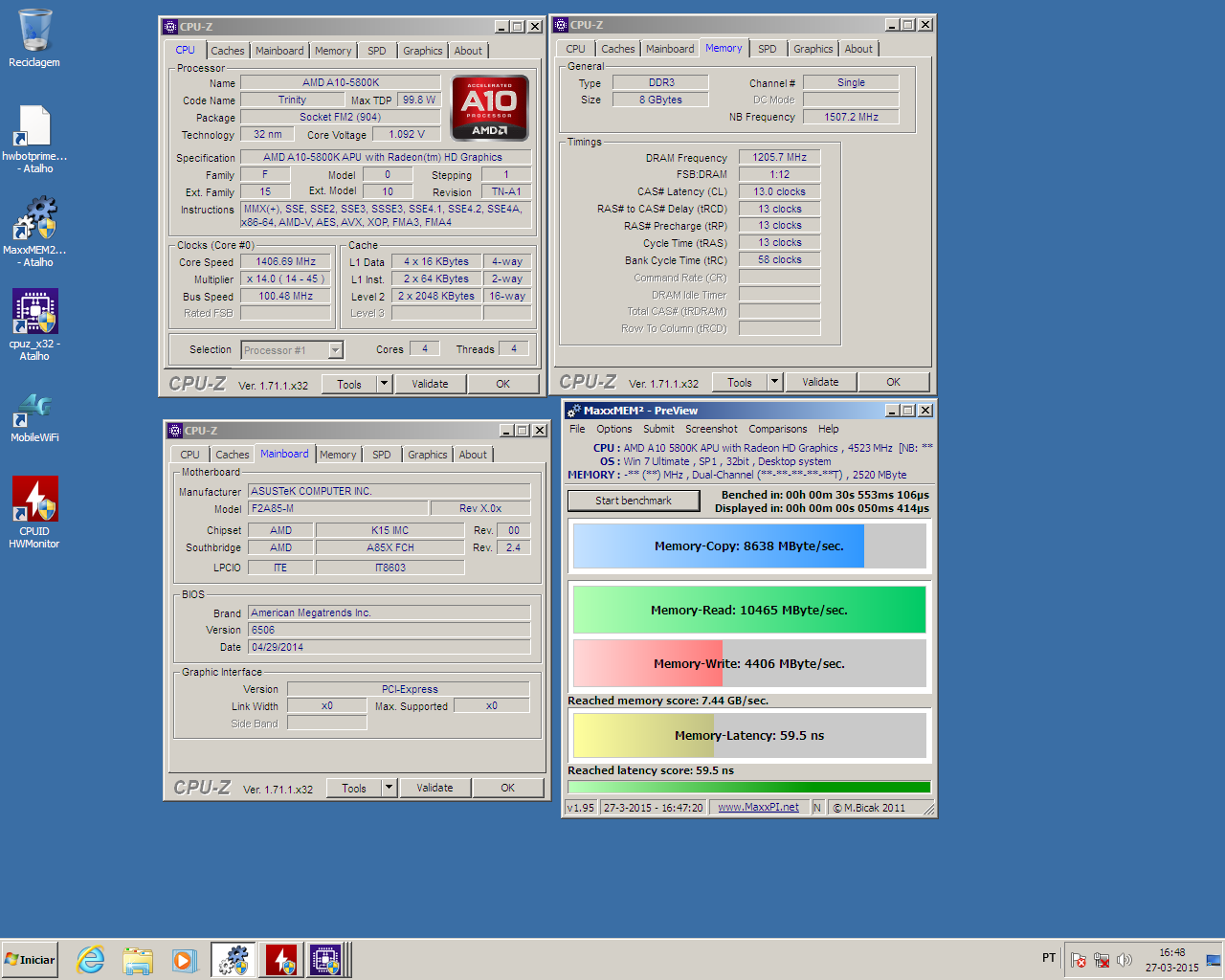
Task: Start the MaxxMEM benchmark
Action: tap(634, 501)
